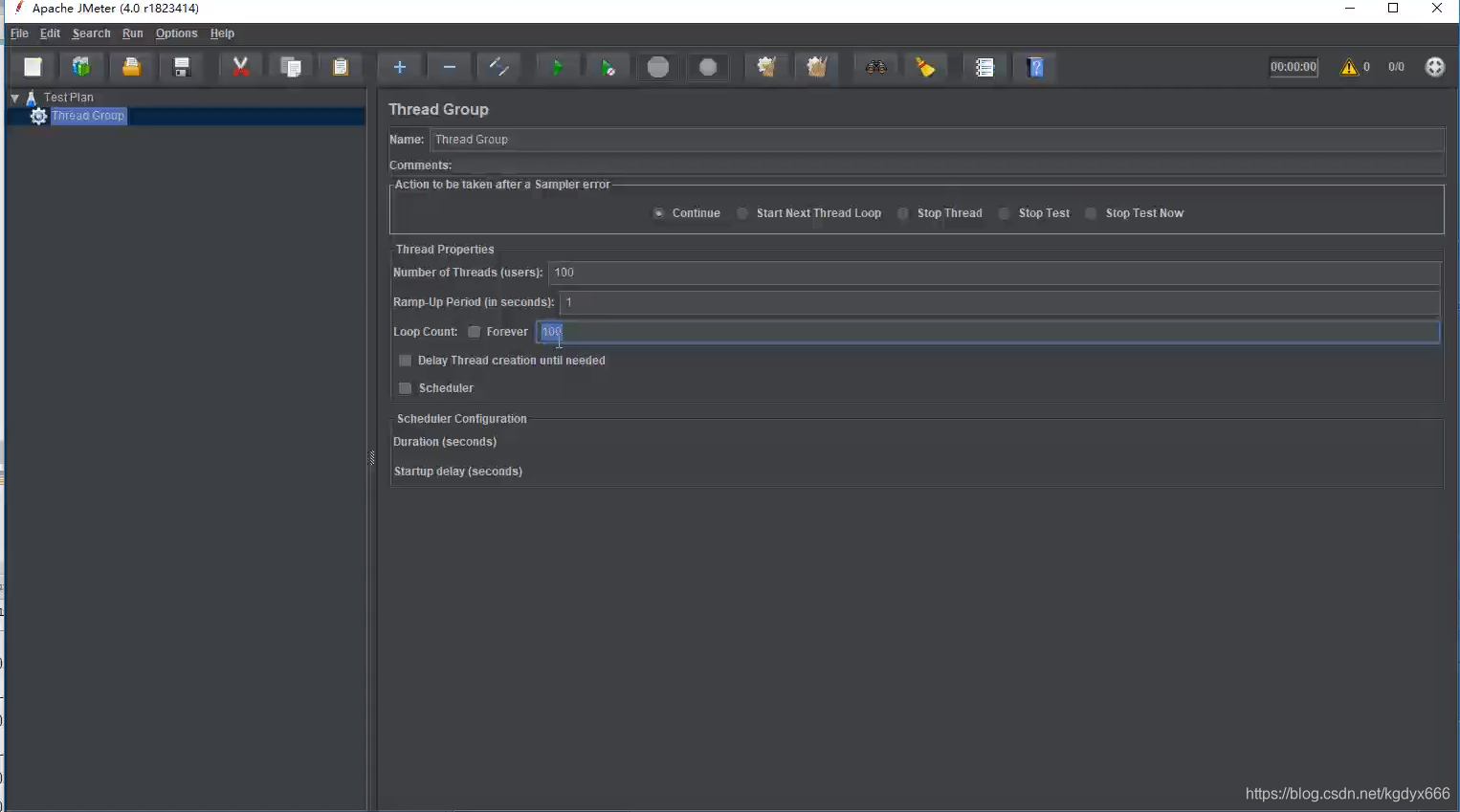Open the Templates toolbar icon
1460x812 pixels.
point(81,67)
